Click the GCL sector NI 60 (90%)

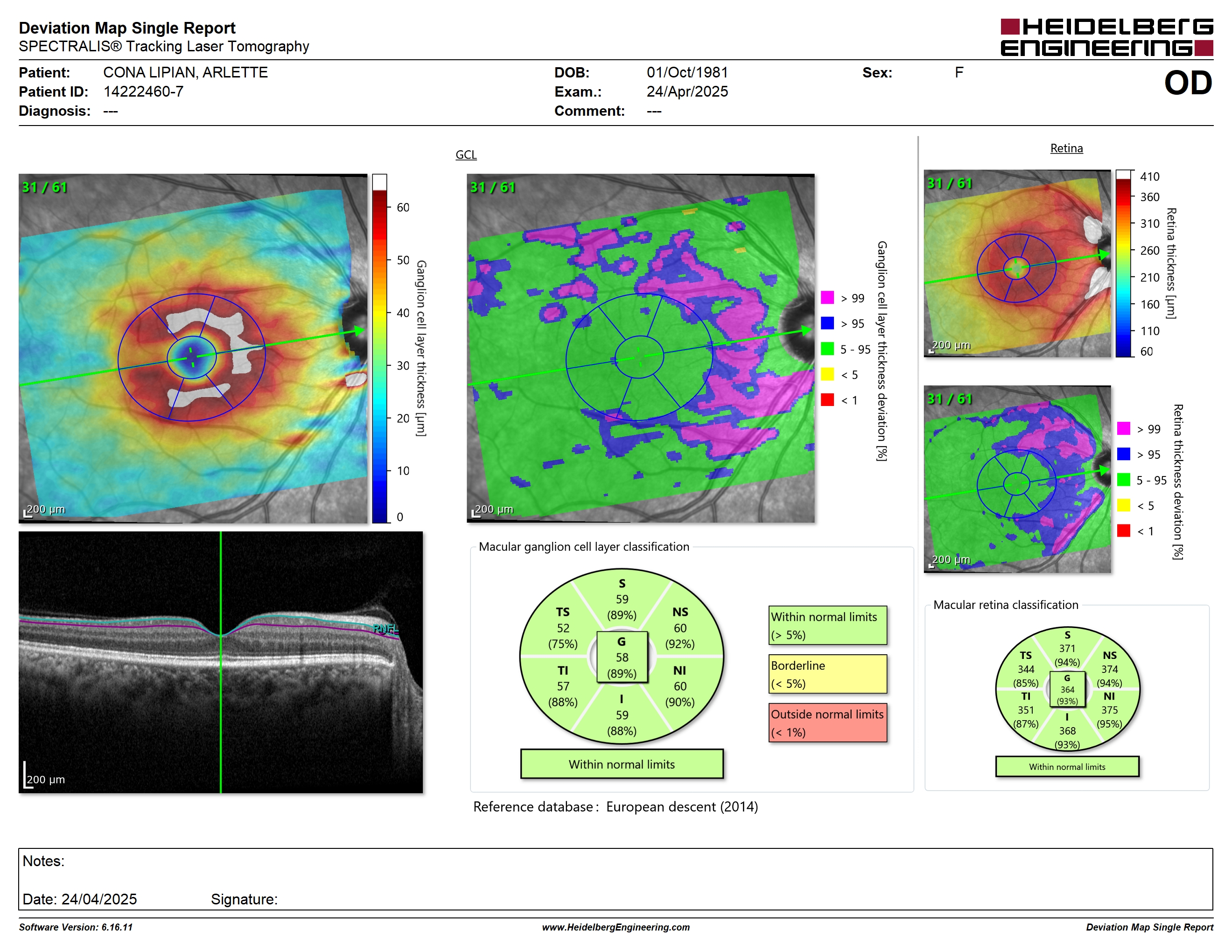(x=680, y=686)
